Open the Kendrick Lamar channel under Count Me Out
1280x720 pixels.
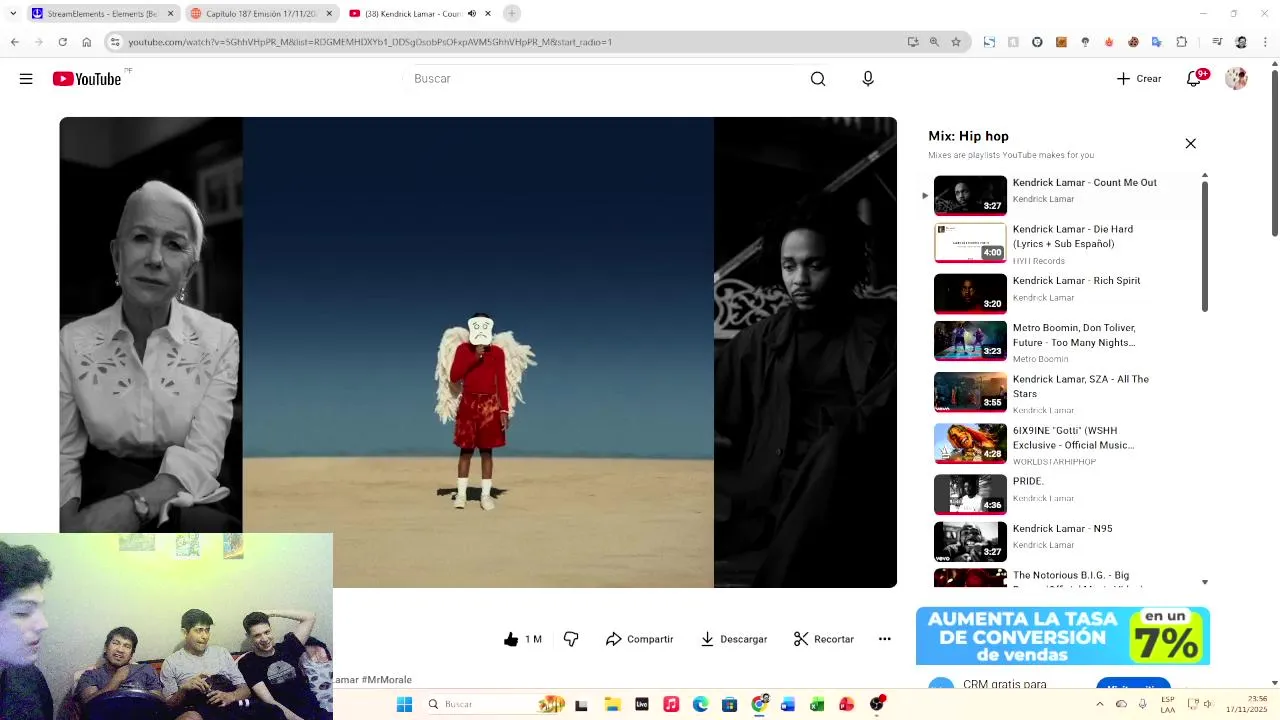pos(1043,199)
